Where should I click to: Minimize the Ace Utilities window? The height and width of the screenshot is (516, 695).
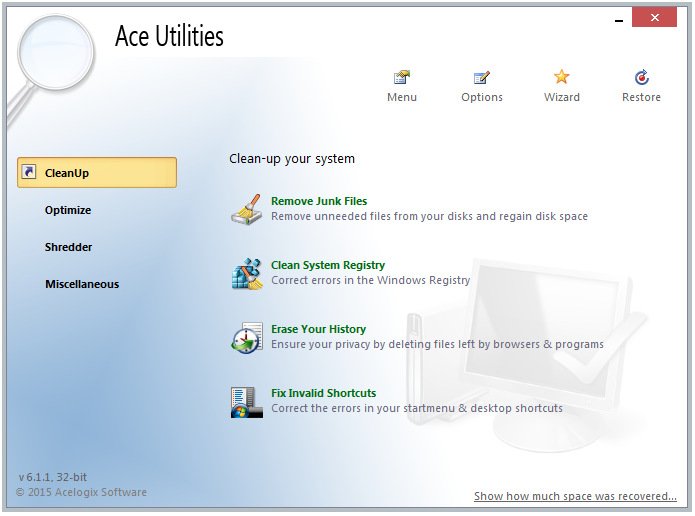coord(619,20)
